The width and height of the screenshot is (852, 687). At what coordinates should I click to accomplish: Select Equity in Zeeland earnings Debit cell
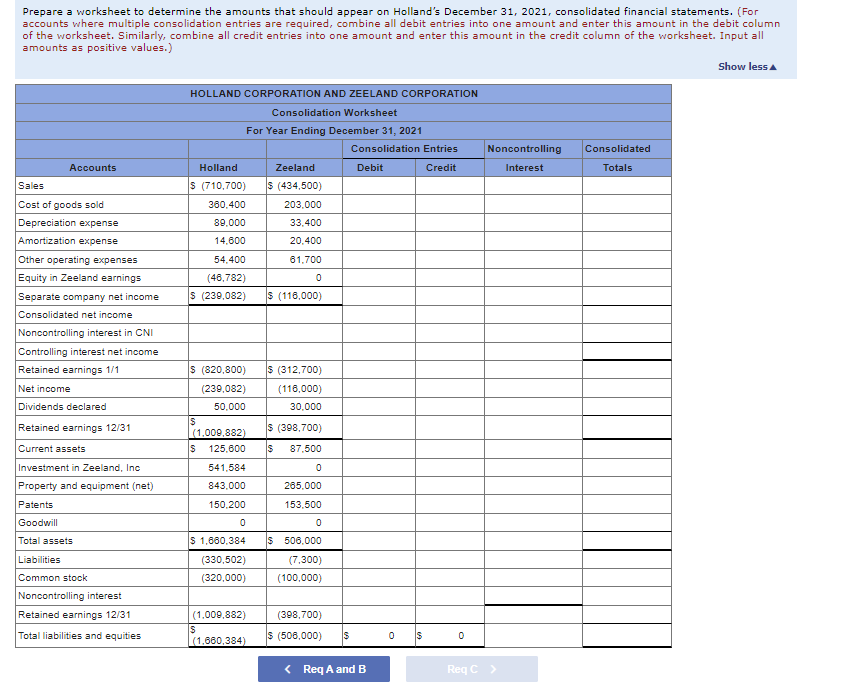[x=379, y=278]
